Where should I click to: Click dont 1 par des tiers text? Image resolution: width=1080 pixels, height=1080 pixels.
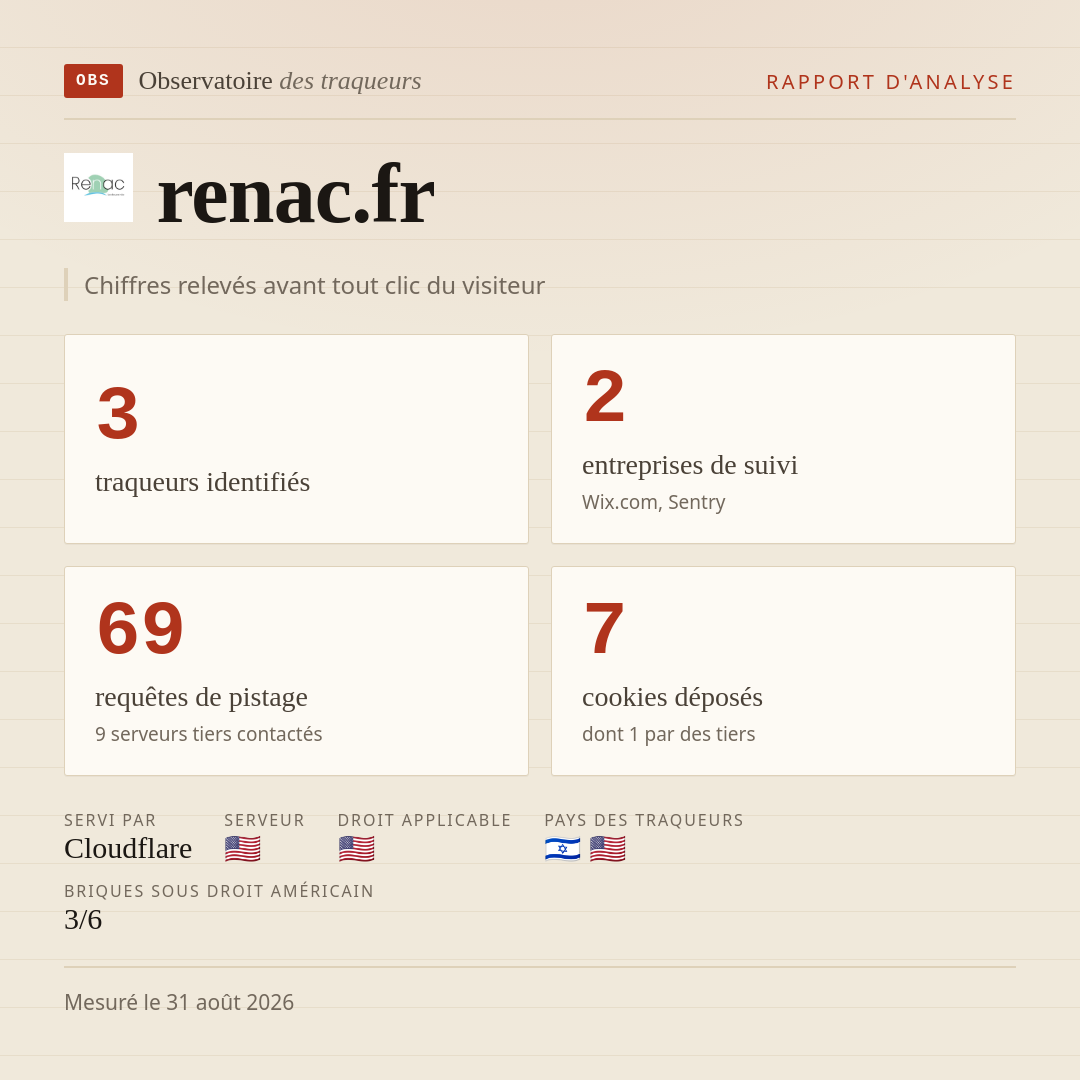[668, 734]
